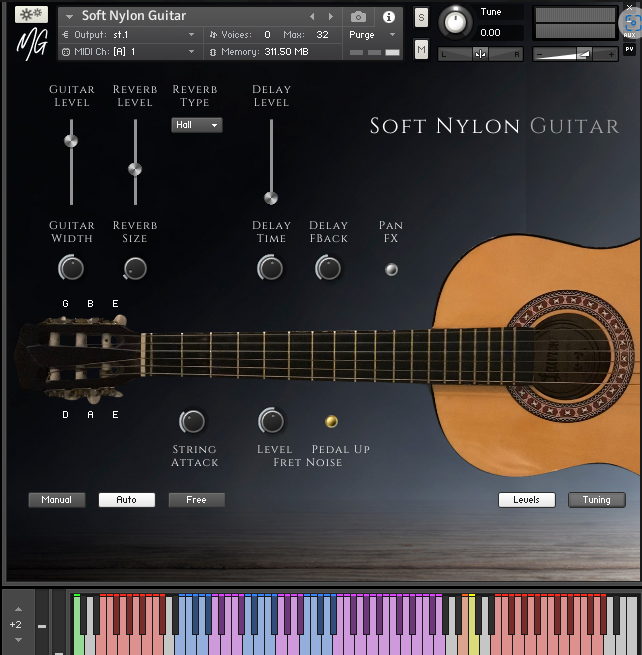Switch to the Levels tab
The height and width of the screenshot is (655, 642).
(526, 500)
